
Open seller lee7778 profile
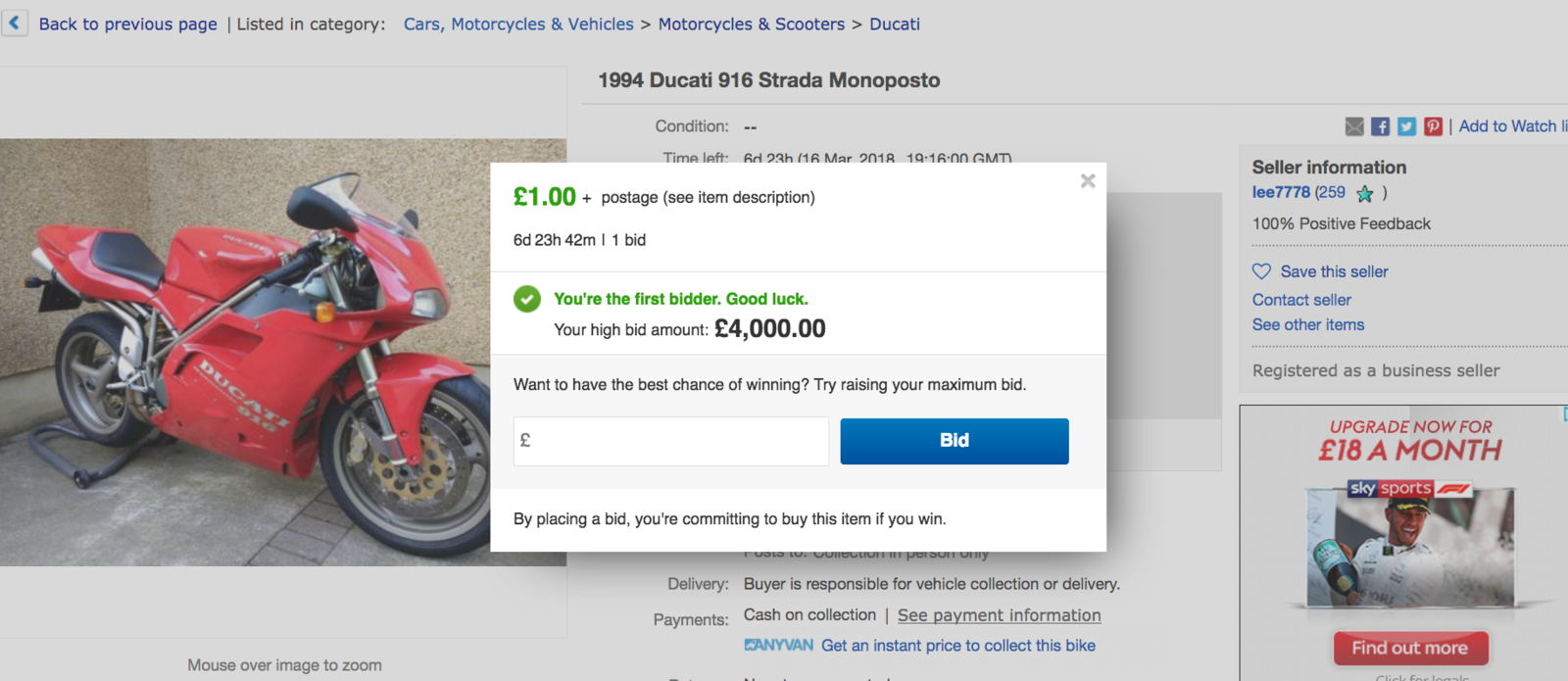[x=1281, y=192]
